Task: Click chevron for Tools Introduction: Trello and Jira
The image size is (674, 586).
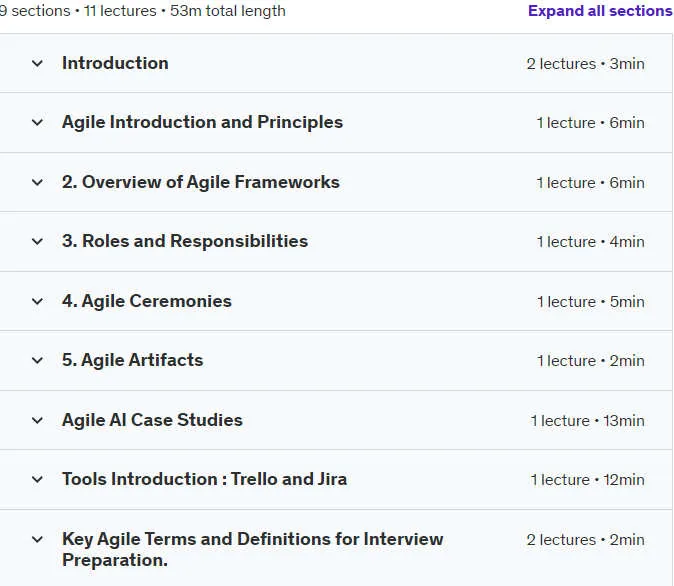Action: [x=37, y=479]
